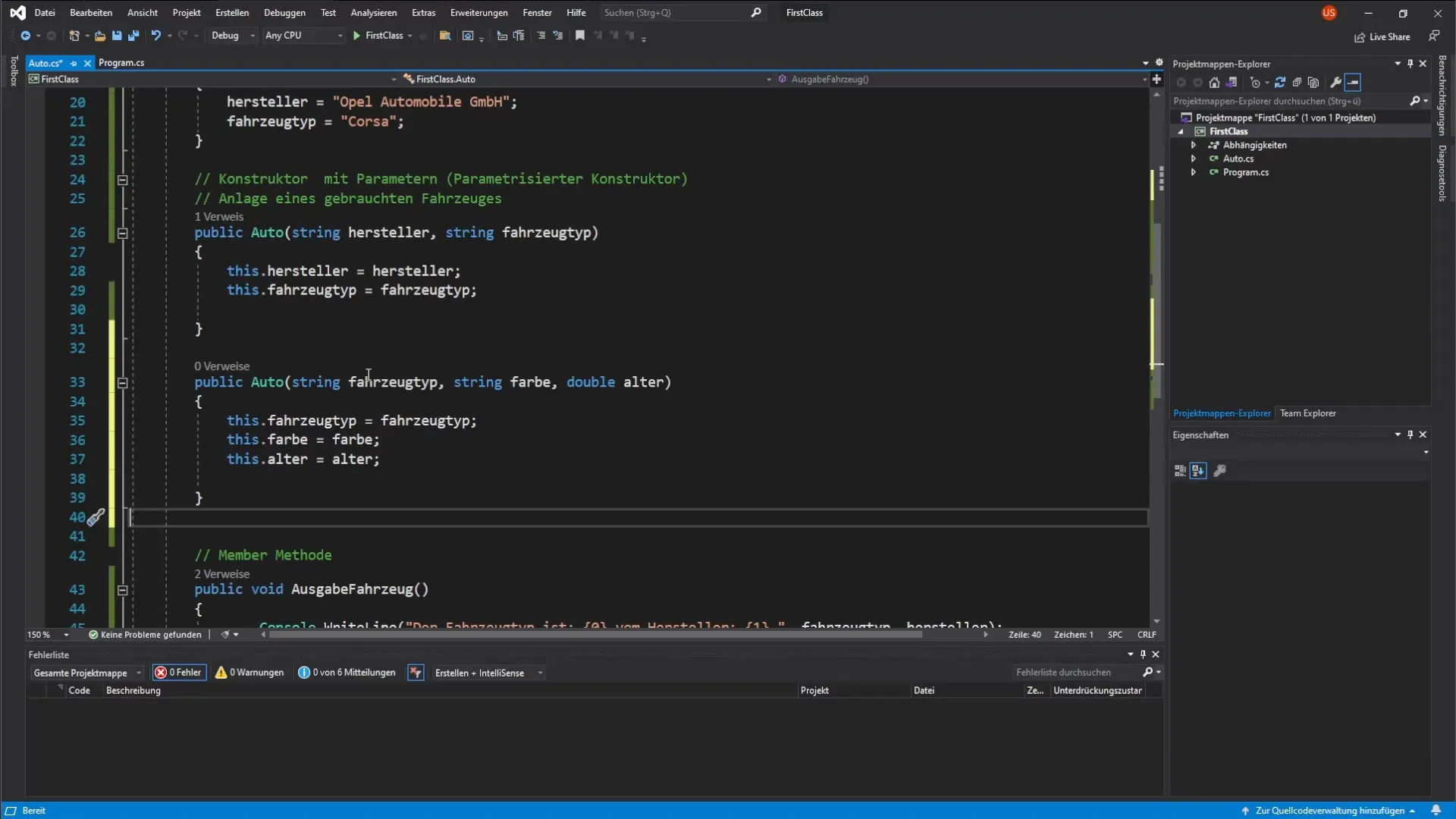The image size is (1456, 819).
Task: Open the Debug configuration dropdown
Action: click(x=233, y=36)
